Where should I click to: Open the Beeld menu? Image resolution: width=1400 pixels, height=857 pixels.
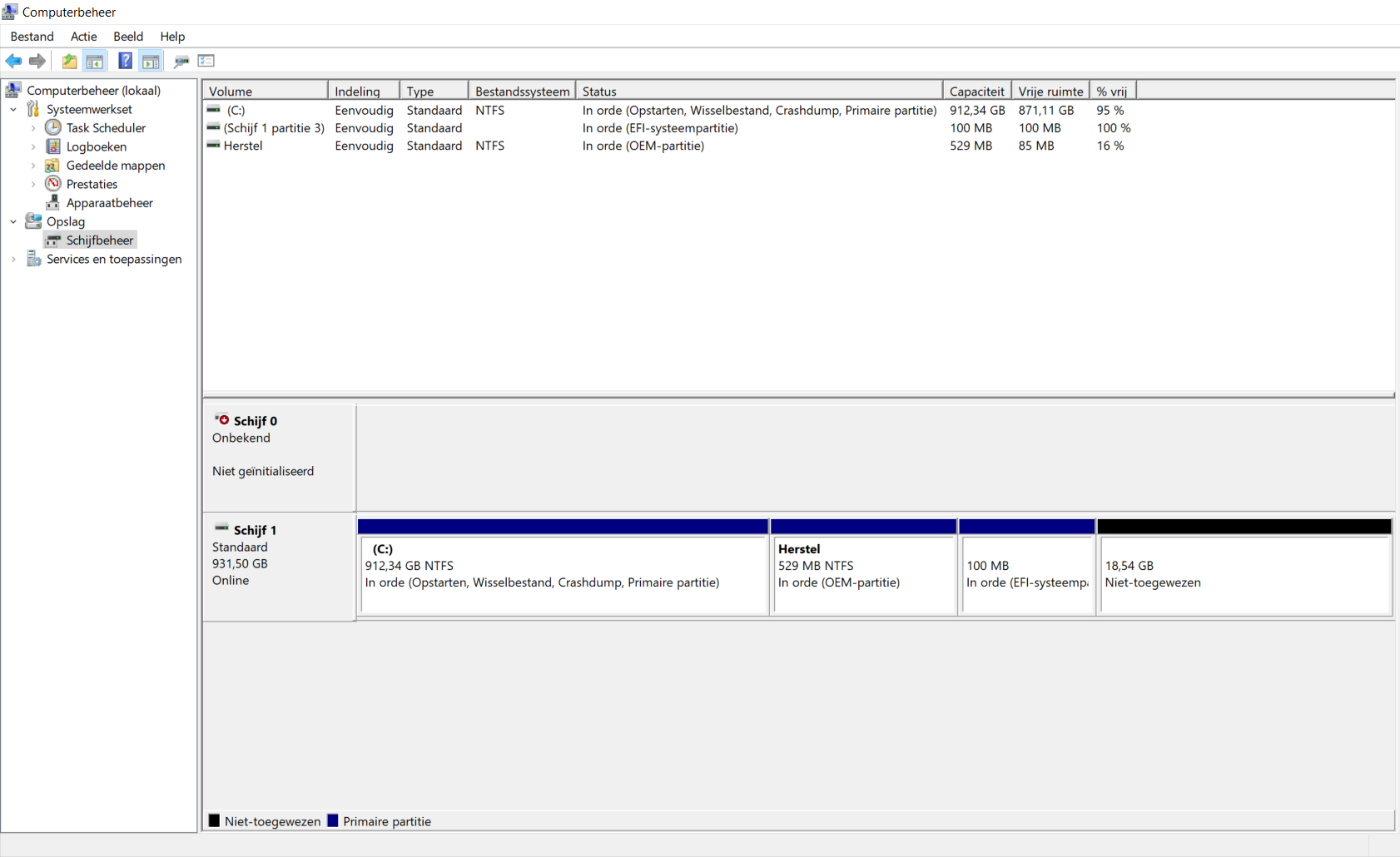(128, 37)
